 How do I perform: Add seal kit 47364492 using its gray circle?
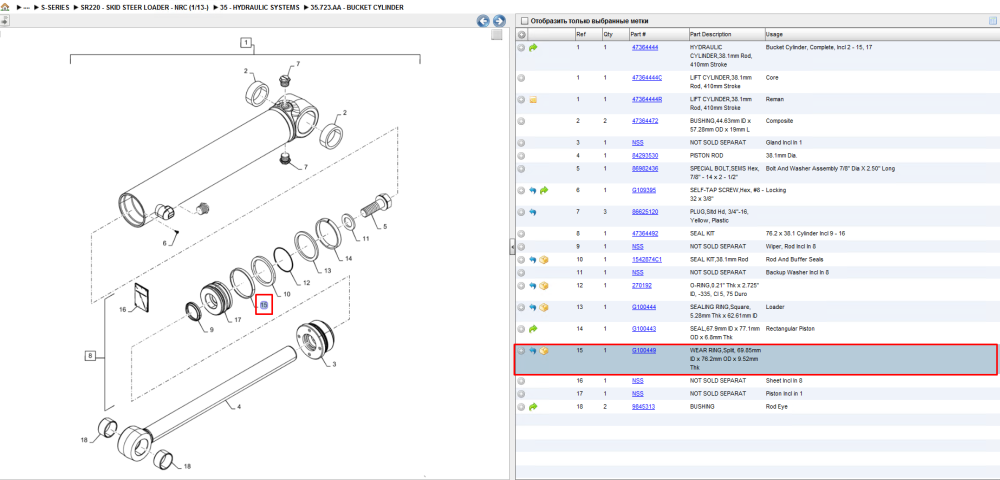click(x=521, y=234)
